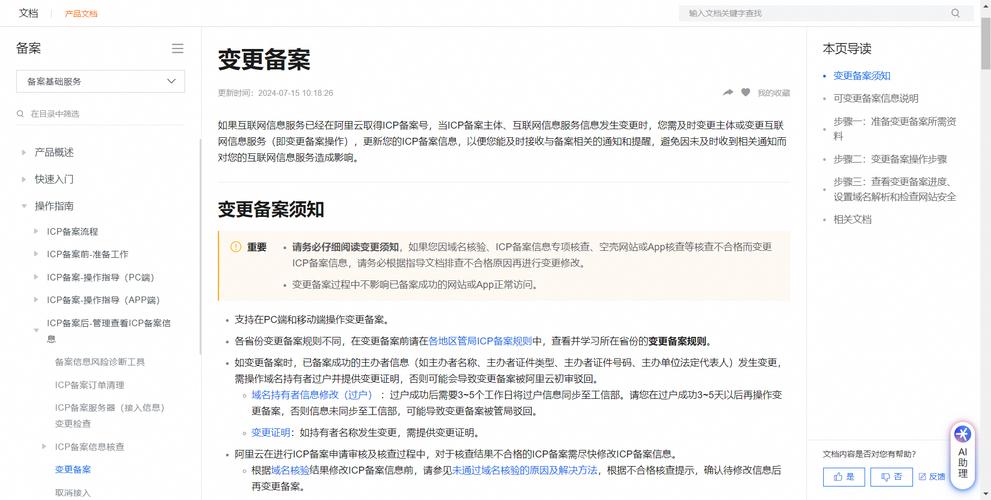Jump to 步骤二：变更备案操作步骤
This screenshot has width=991, height=500.
click(891, 159)
